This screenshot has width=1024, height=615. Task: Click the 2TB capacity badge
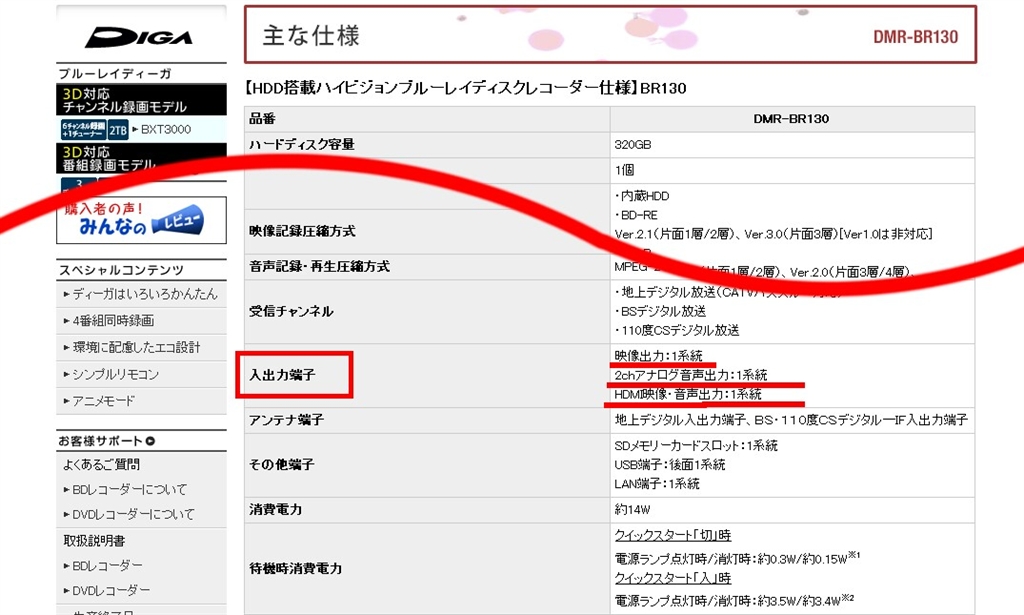coord(118,130)
